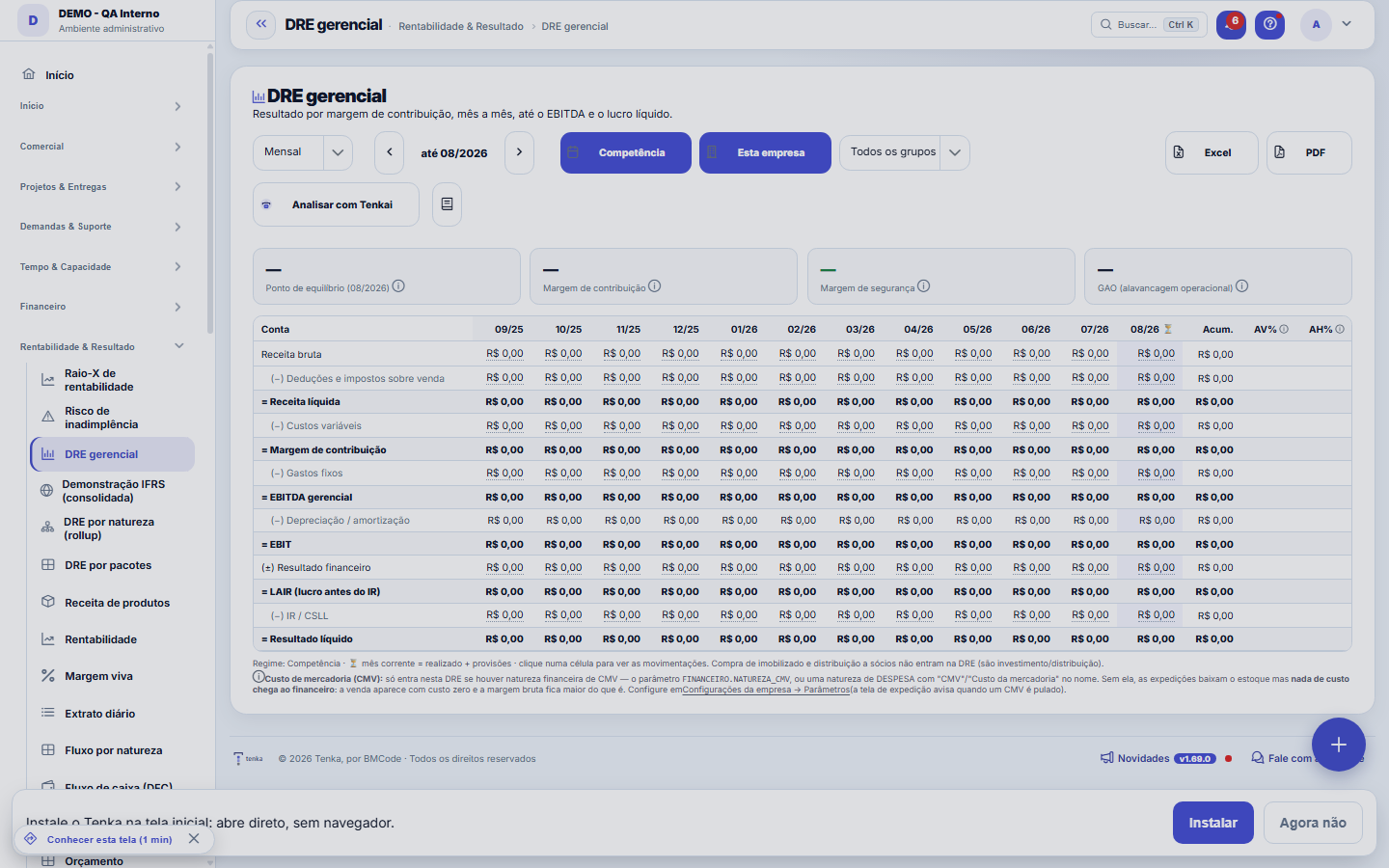Click the Buscar search field
The width and height of the screenshot is (1389, 868).
[1149, 24]
